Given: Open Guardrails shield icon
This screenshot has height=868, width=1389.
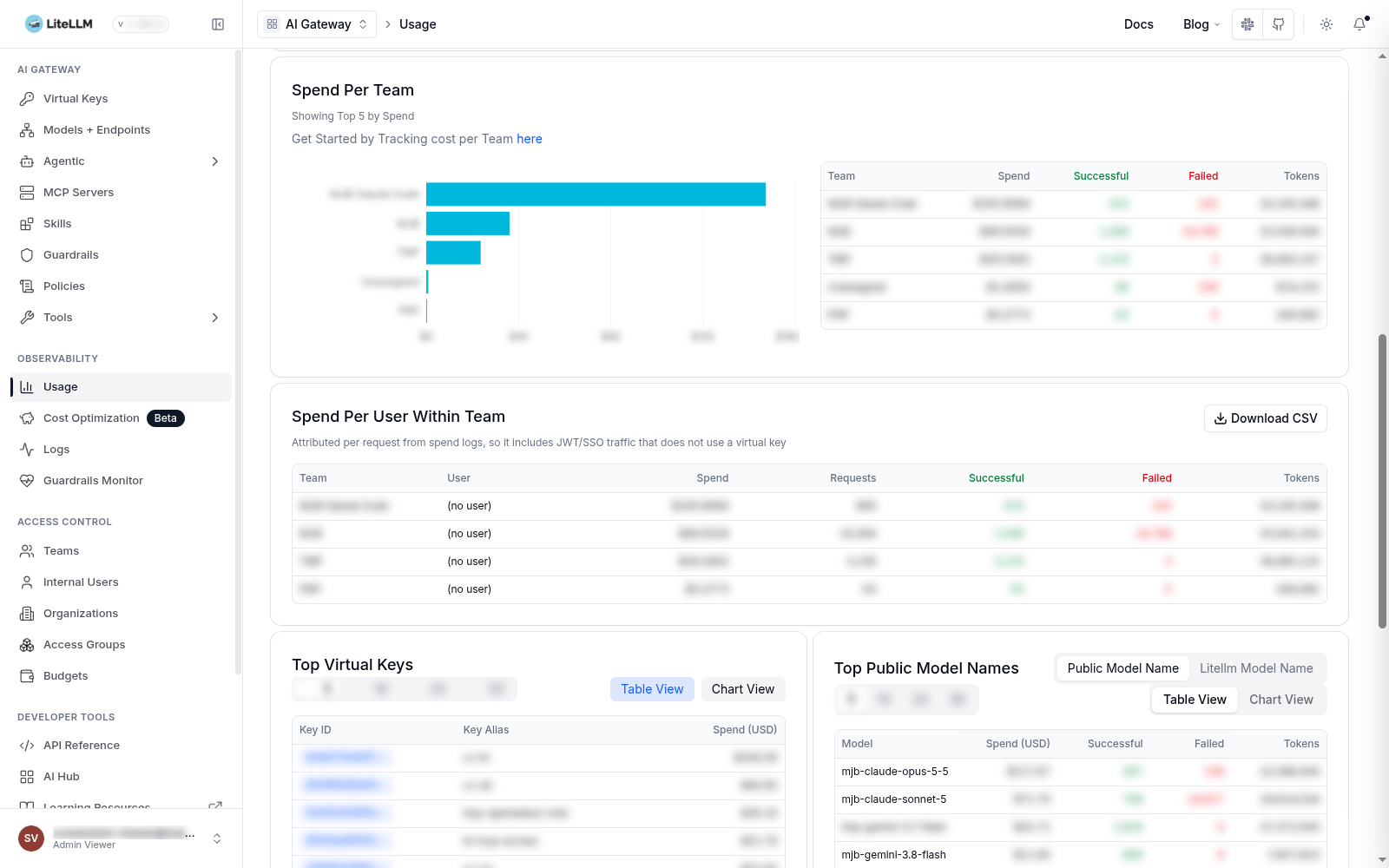Looking at the screenshot, I should (x=27, y=255).
